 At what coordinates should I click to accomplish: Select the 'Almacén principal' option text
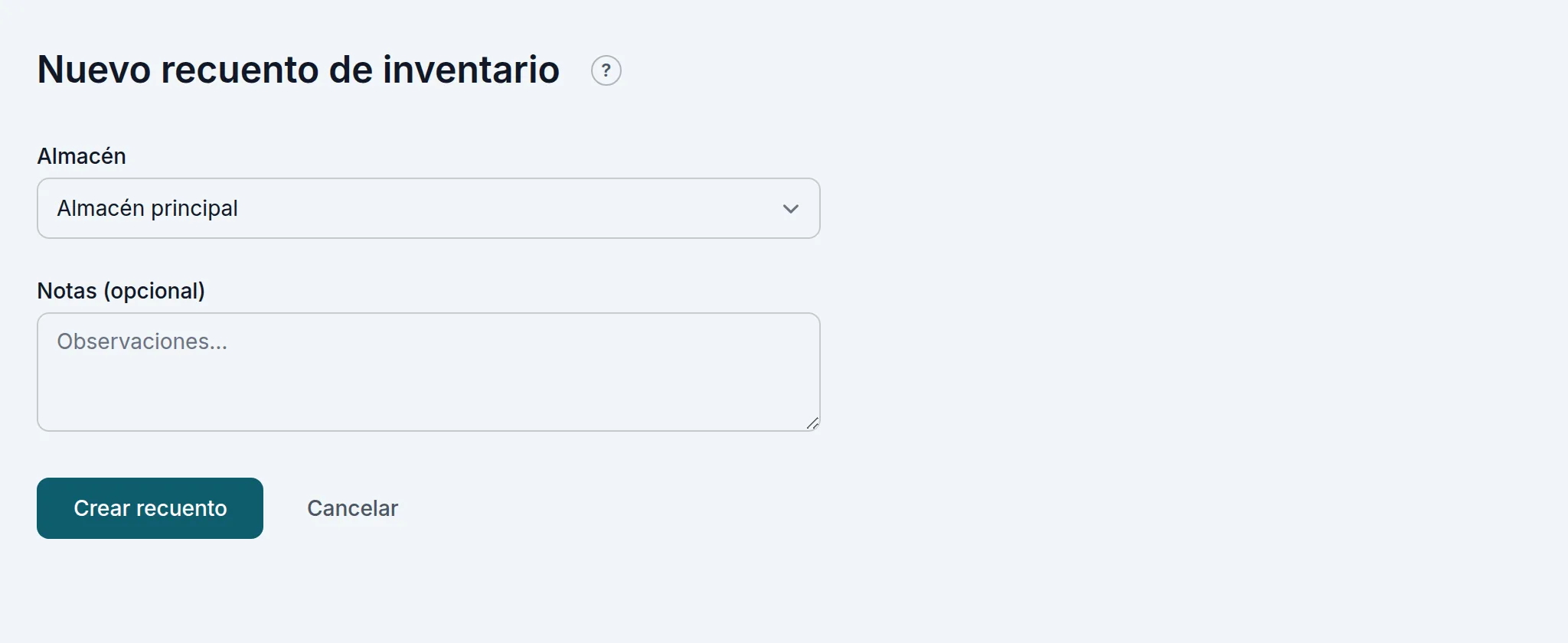[x=147, y=208]
